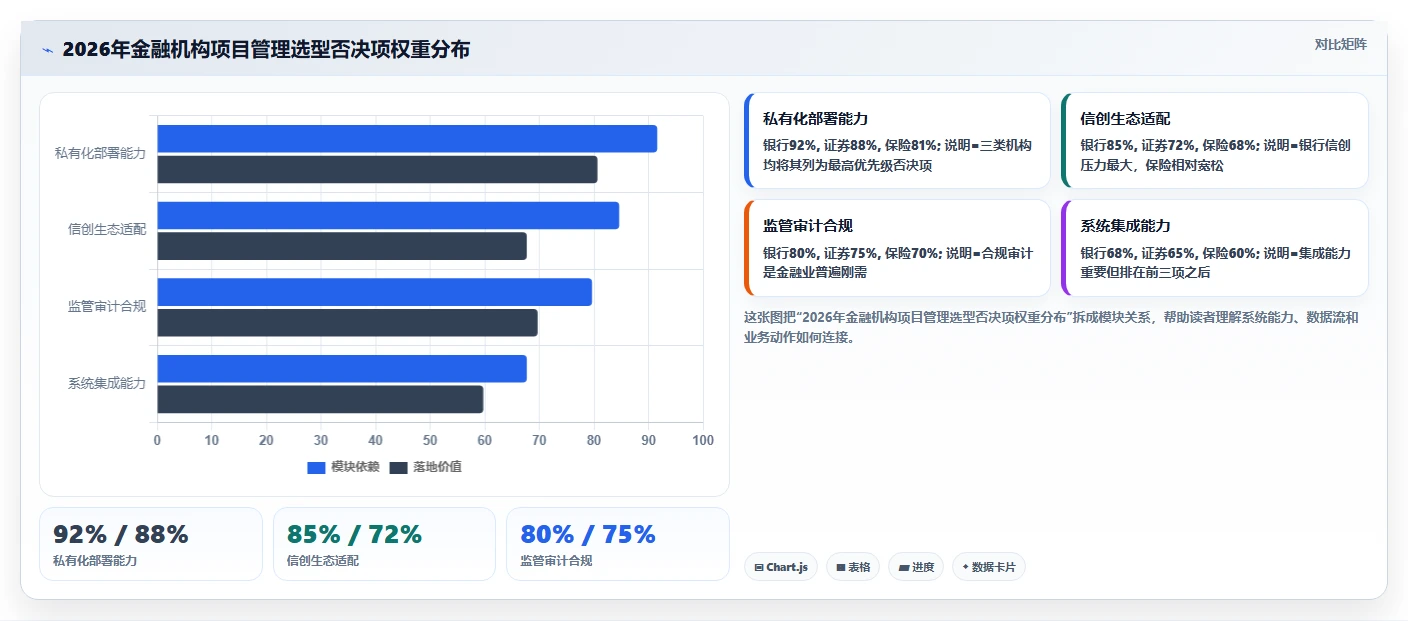Click the chart title 2026年金融机构项目管理选型否决项权重分布
1408x621 pixels.
click(266, 50)
